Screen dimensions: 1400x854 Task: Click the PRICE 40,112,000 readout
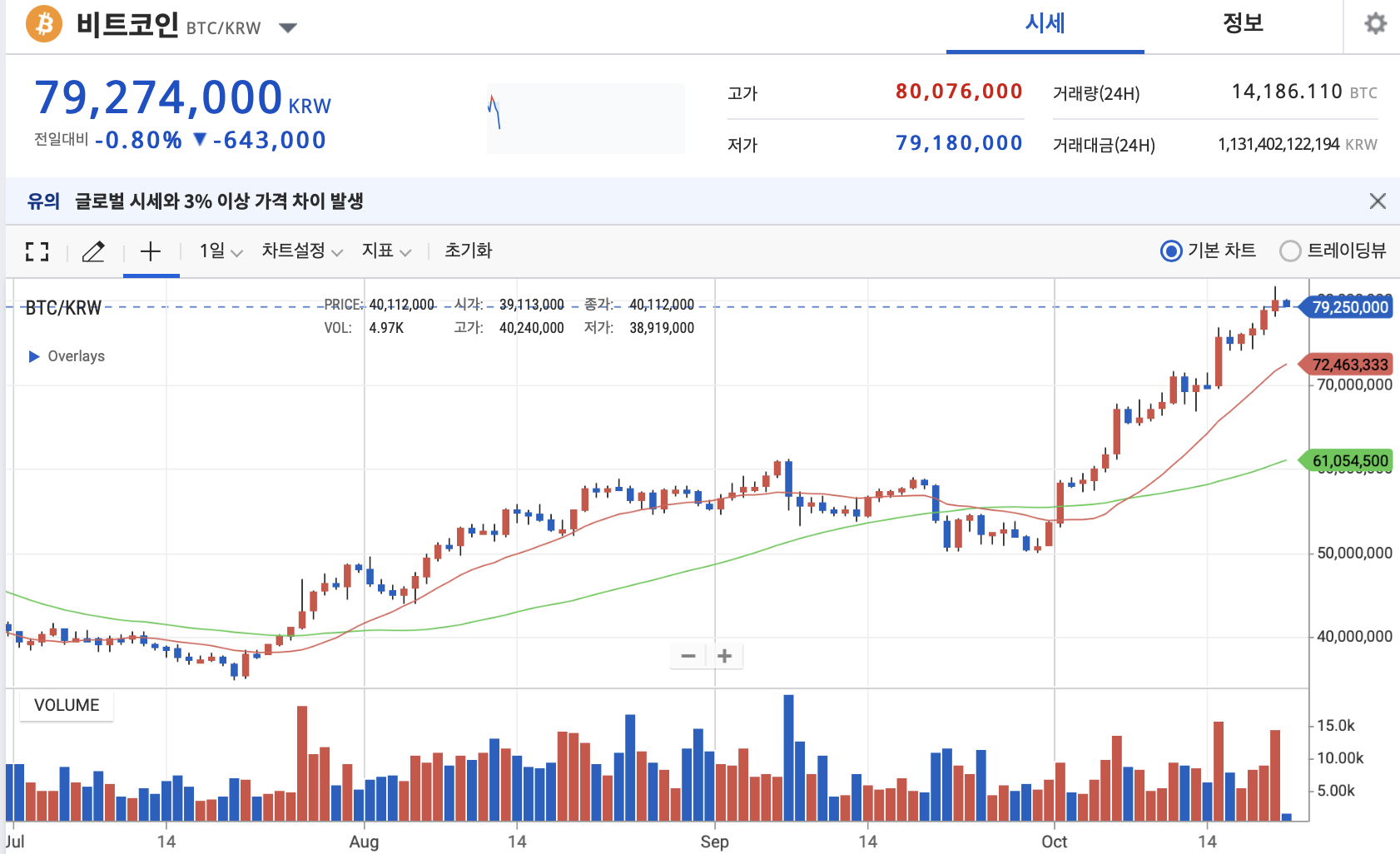point(379,305)
